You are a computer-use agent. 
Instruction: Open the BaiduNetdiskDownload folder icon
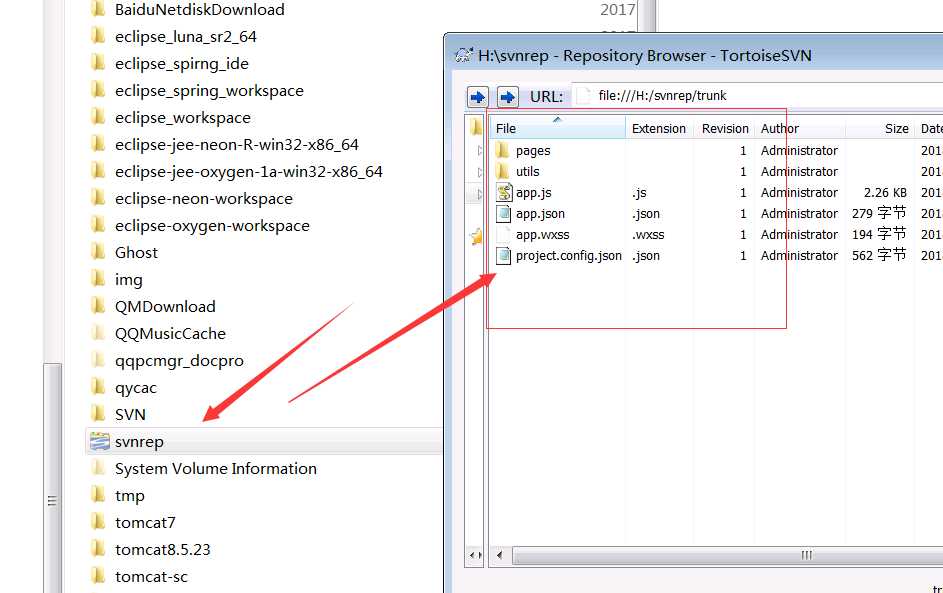[x=99, y=9]
